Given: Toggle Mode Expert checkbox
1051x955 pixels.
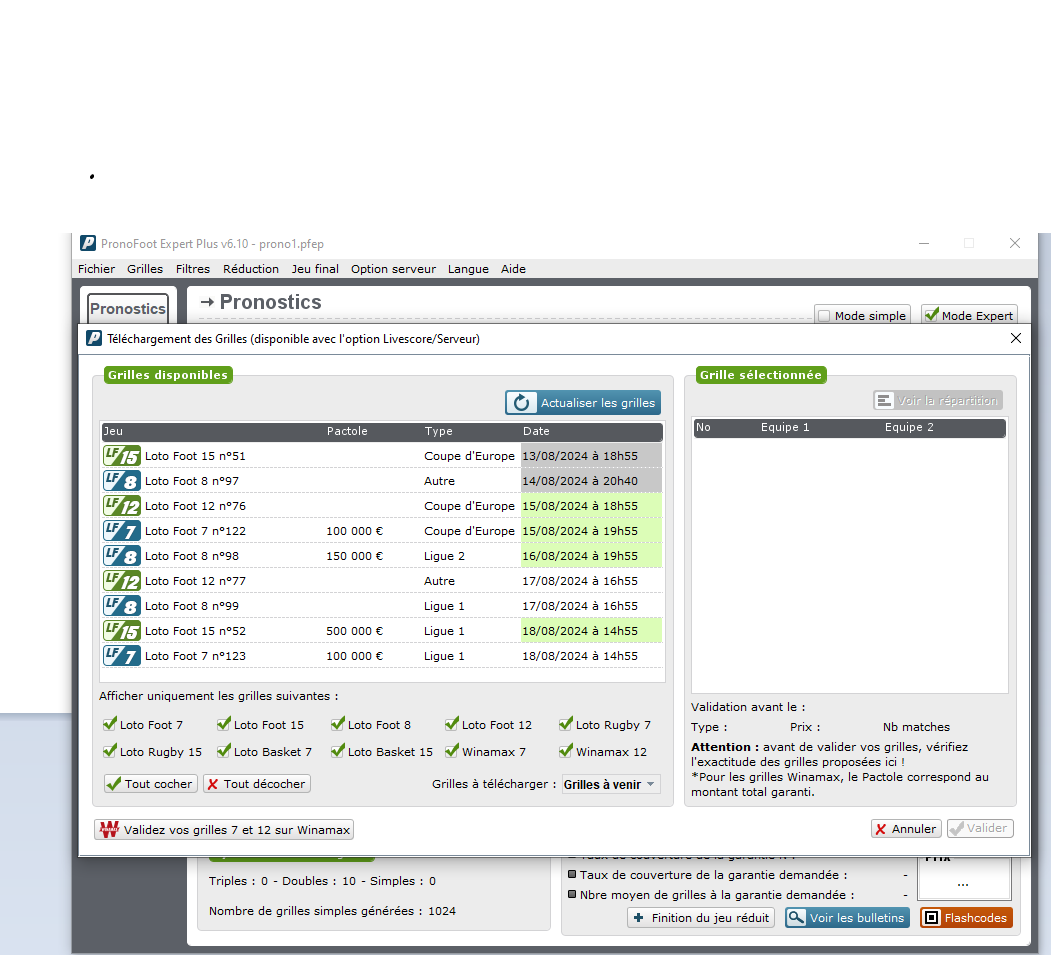Looking at the screenshot, I should pyautogui.click(x=932, y=314).
